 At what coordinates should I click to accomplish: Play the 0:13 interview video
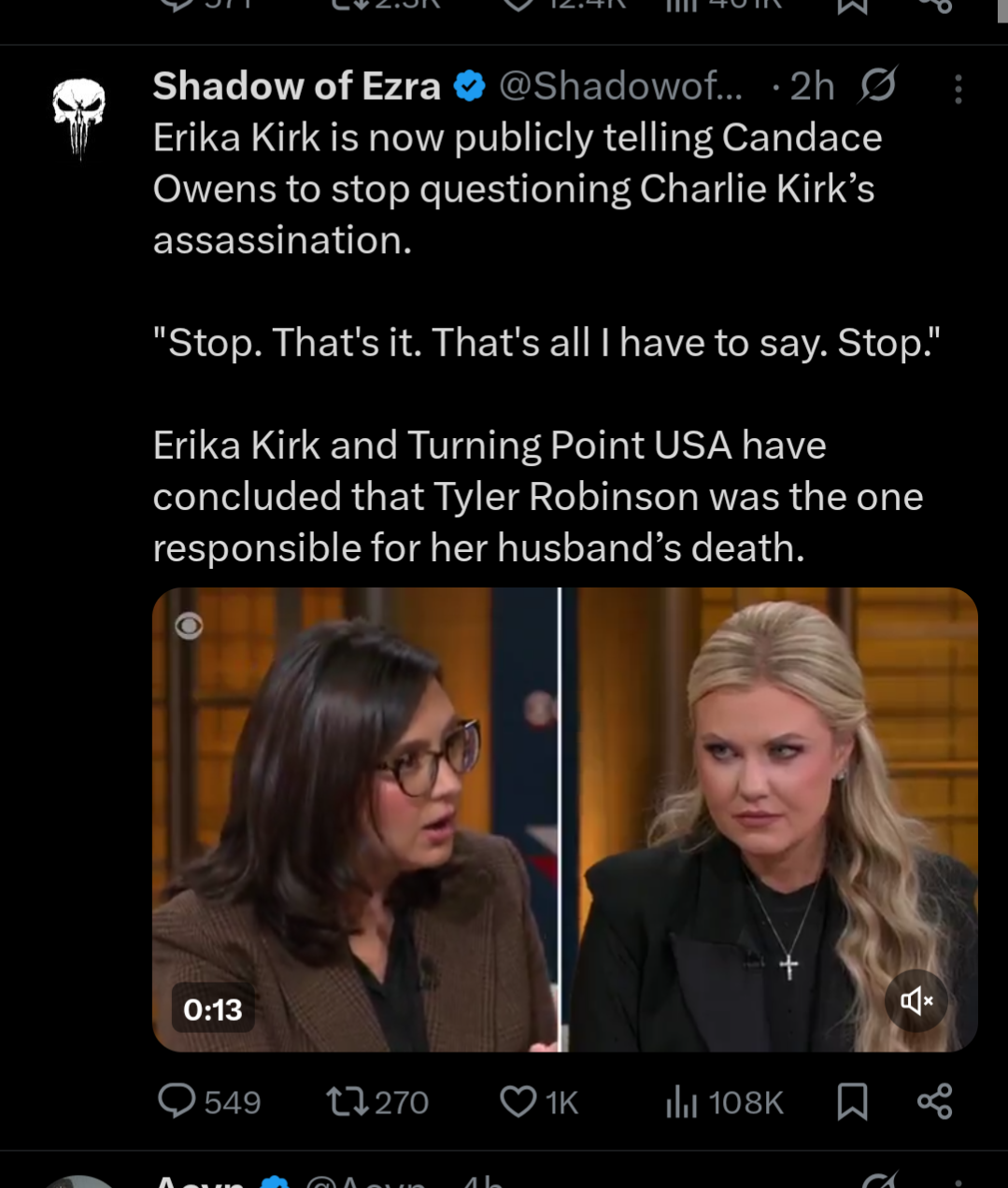pos(564,819)
